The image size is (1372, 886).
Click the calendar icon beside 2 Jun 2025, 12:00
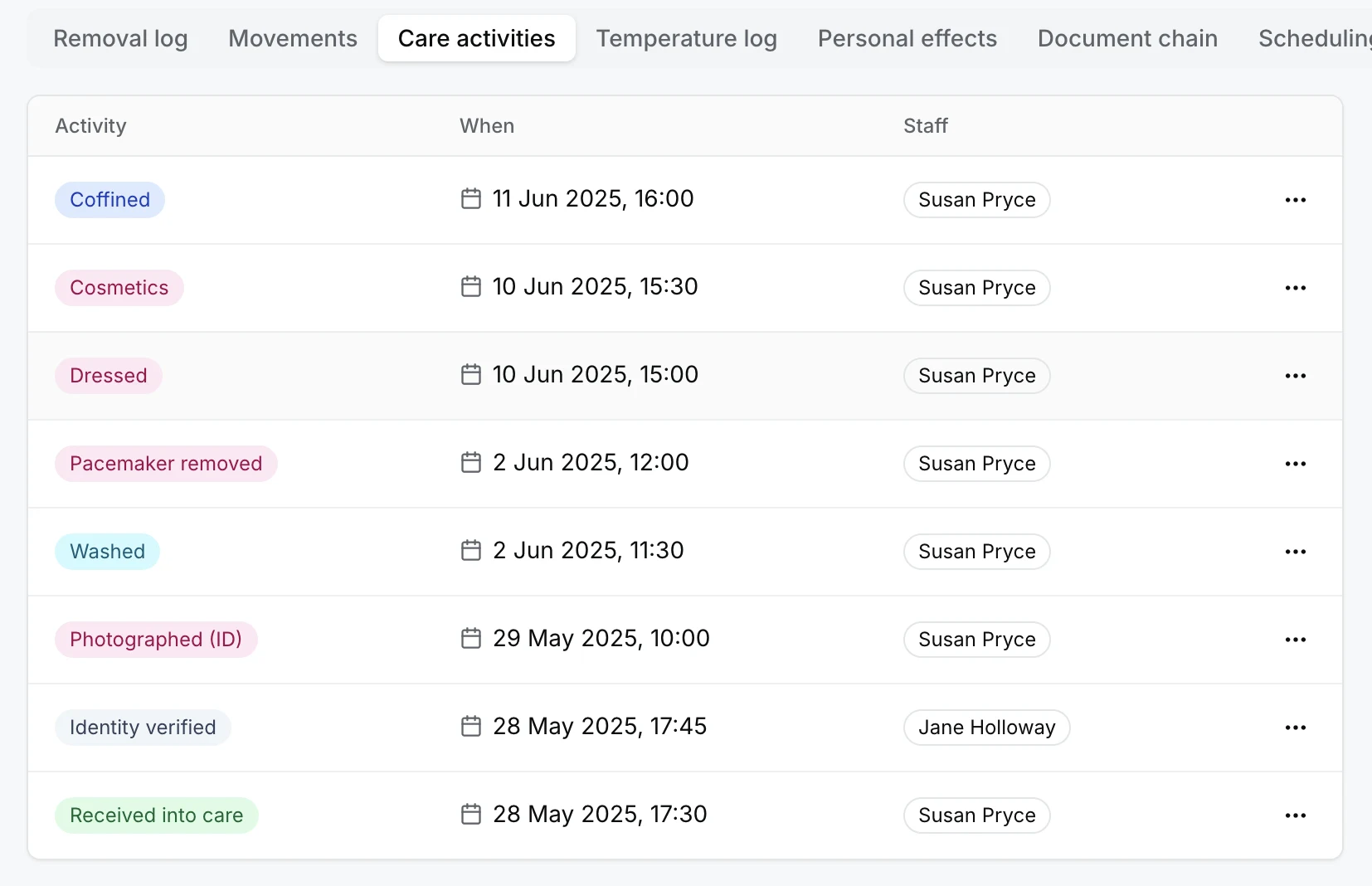pyautogui.click(x=471, y=463)
